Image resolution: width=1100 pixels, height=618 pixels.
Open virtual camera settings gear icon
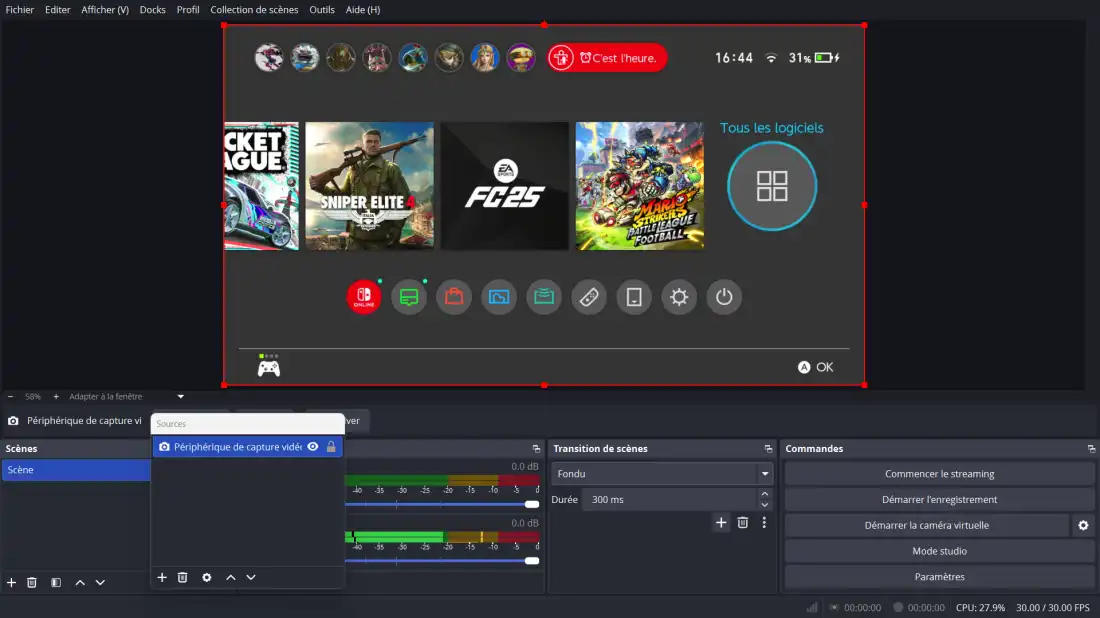coord(1083,525)
